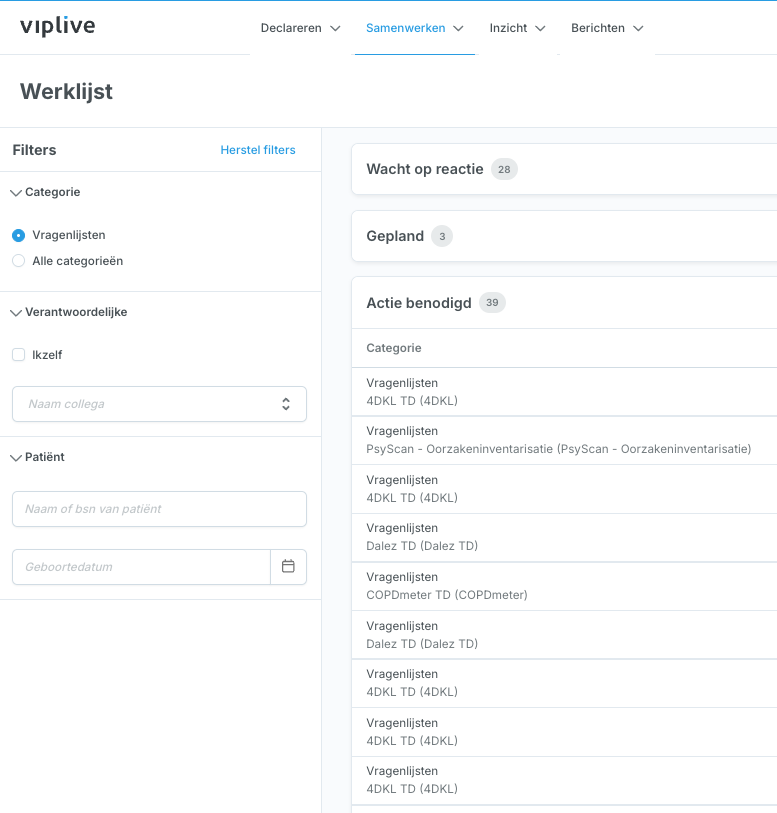This screenshot has width=777, height=813.
Task: Tick the Ikzelf checkbox
Action: [19, 355]
